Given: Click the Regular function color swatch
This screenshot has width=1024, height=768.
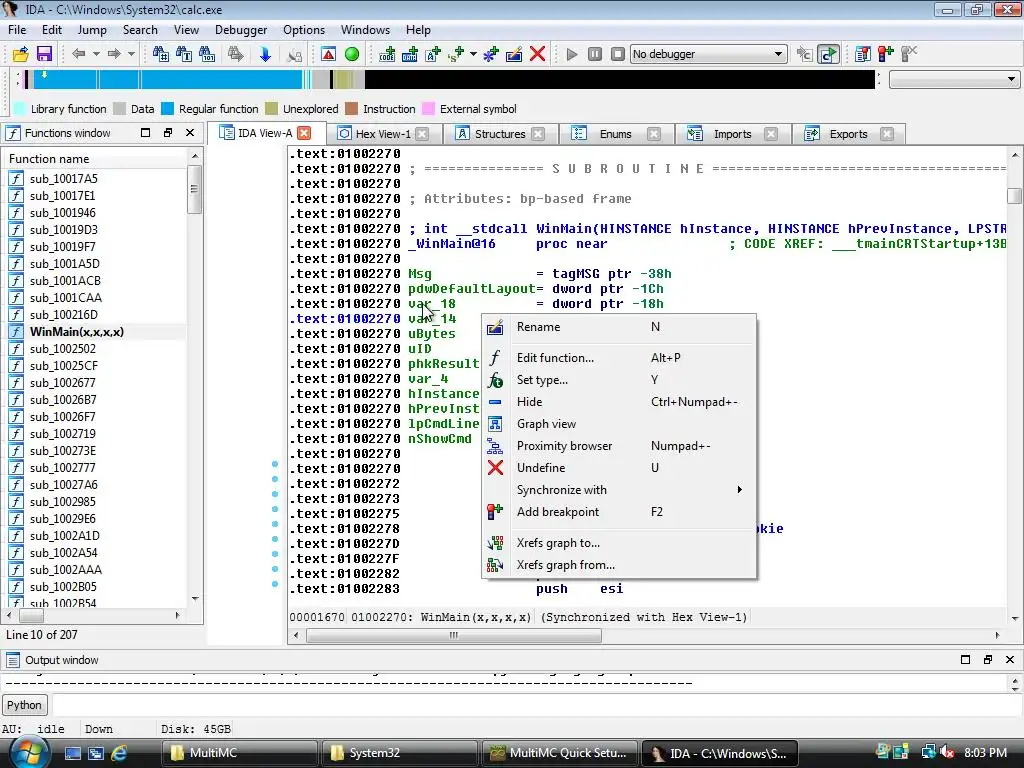Looking at the screenshot, I should click(x=168, y=109).
